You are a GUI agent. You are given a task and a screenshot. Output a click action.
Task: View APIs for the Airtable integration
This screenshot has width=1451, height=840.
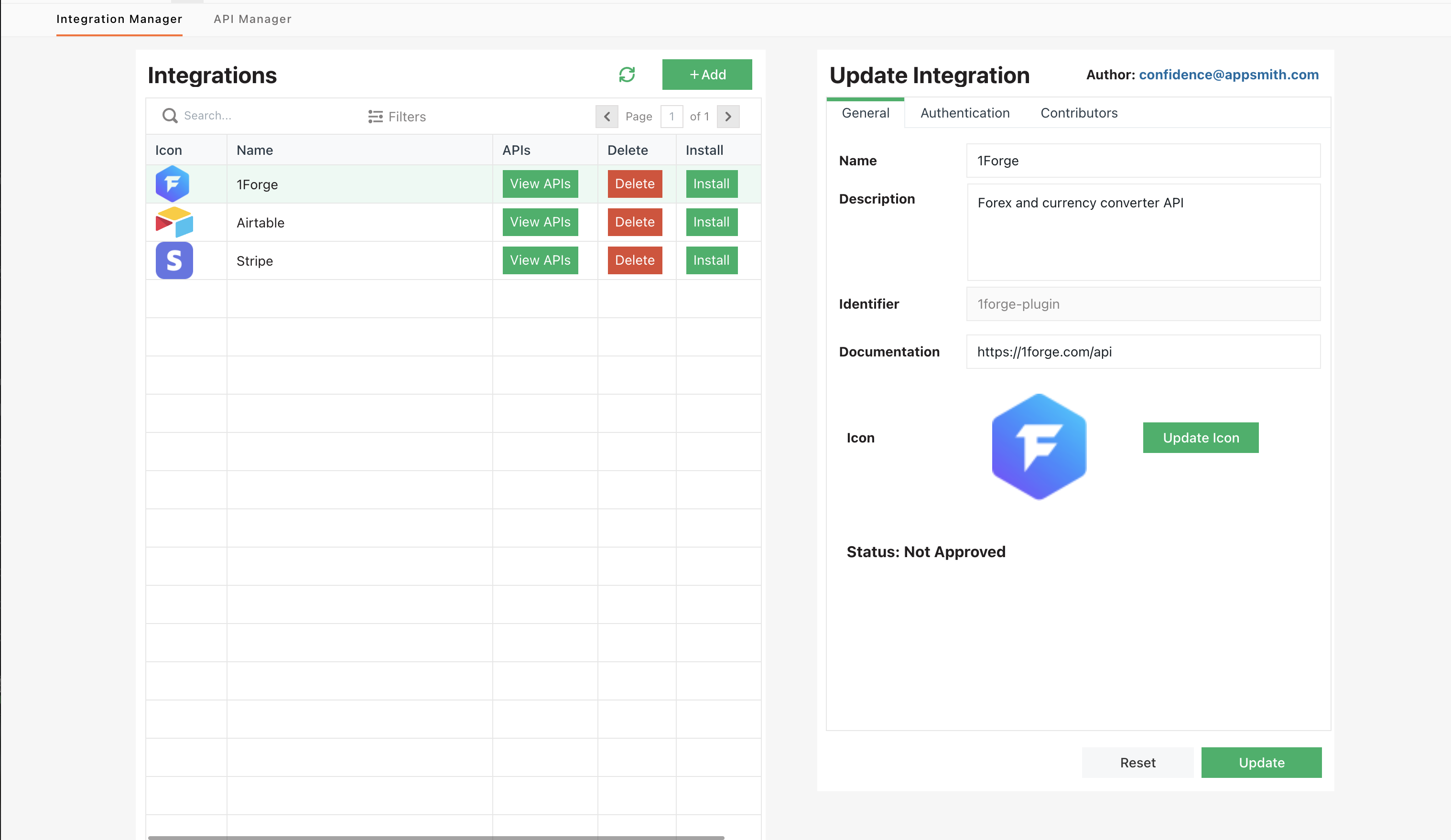click(540, 222)
